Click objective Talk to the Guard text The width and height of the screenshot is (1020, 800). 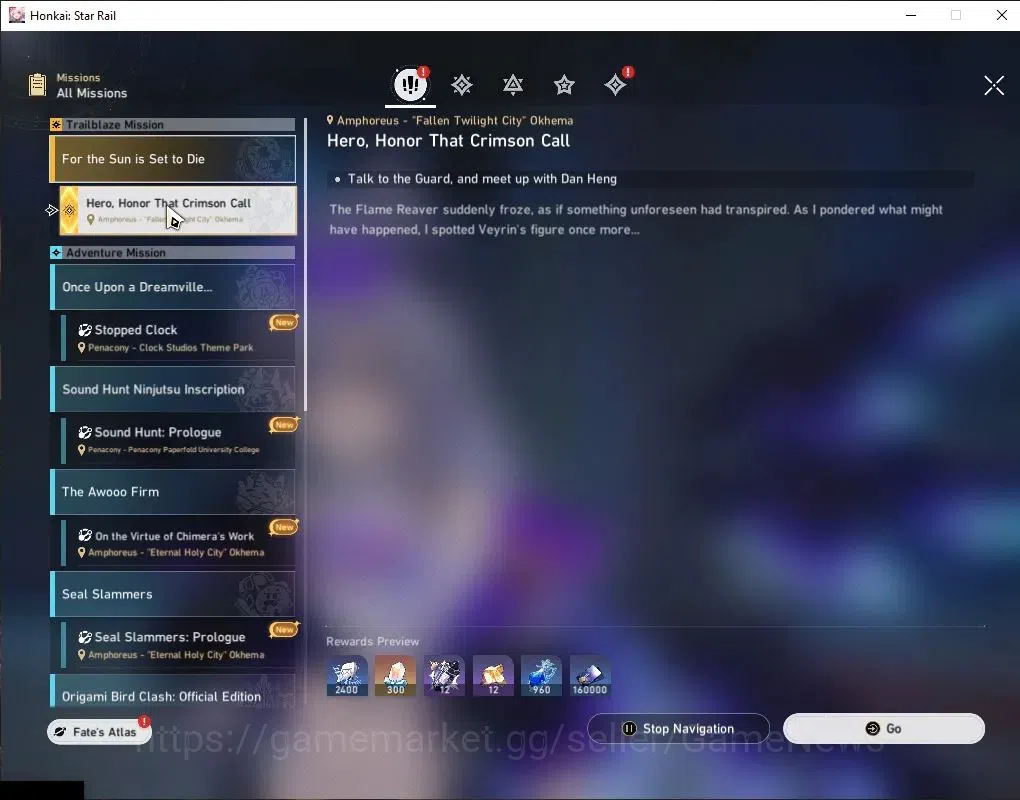pos(482,179)
